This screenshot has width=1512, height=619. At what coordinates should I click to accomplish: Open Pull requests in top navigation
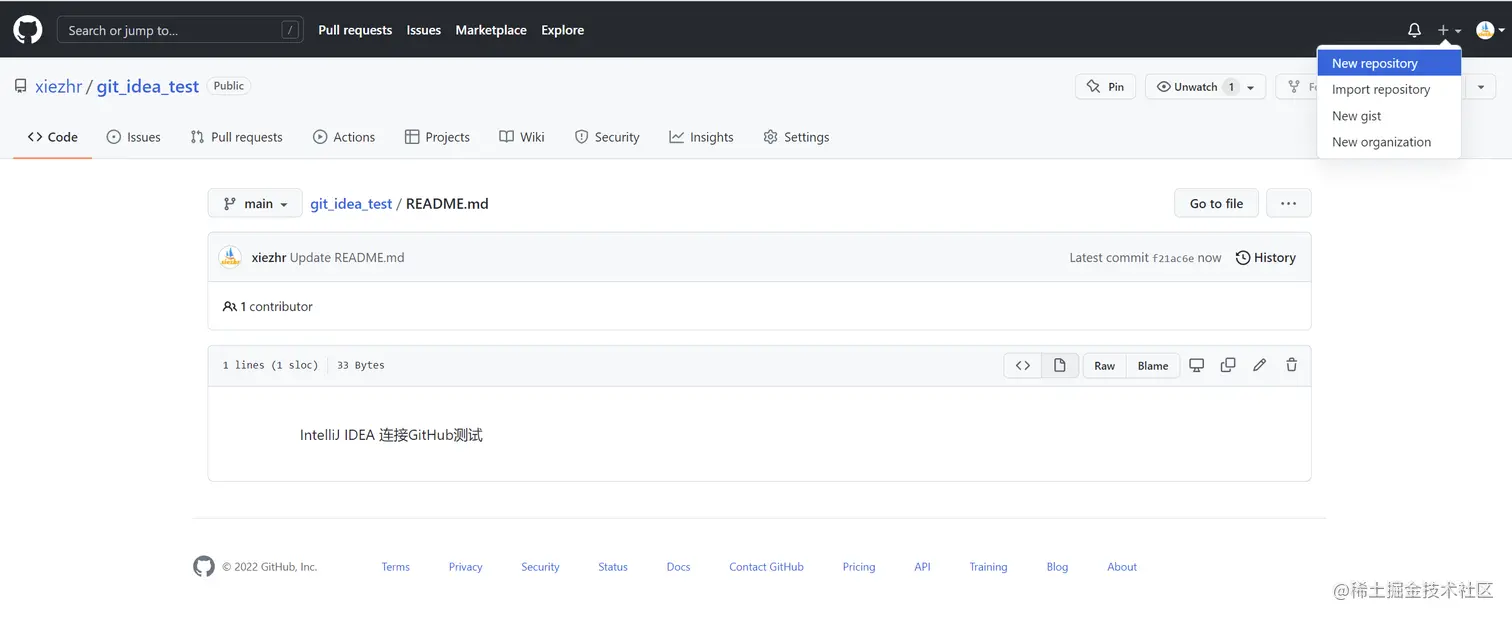pos(355,30)
